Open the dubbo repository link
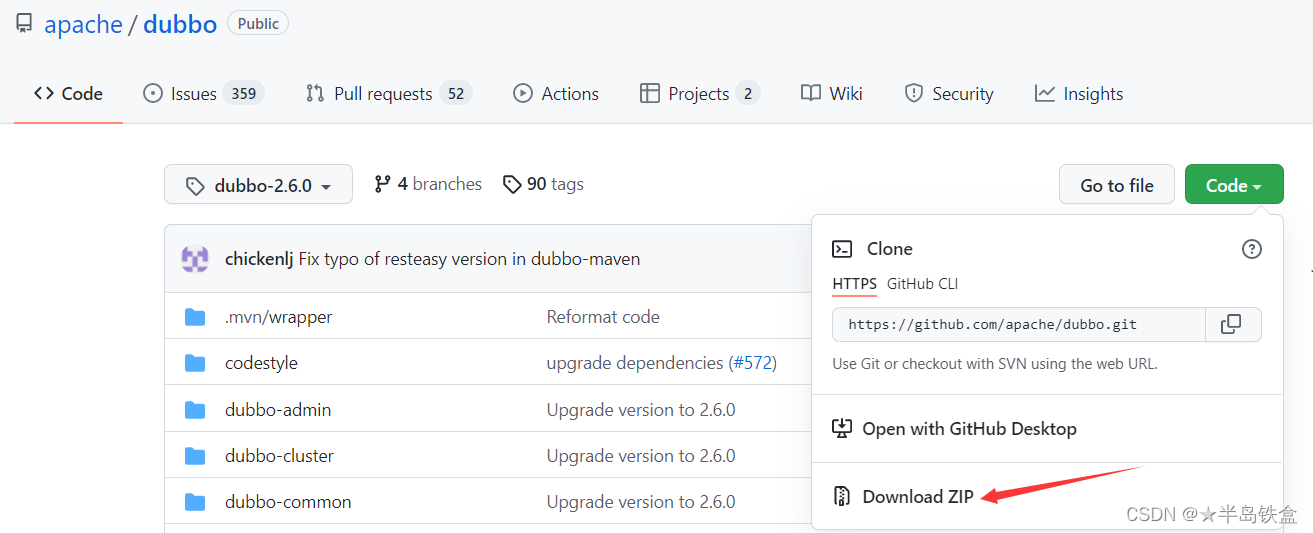Screen dimensions: 1313x533 tap(180, 24)
